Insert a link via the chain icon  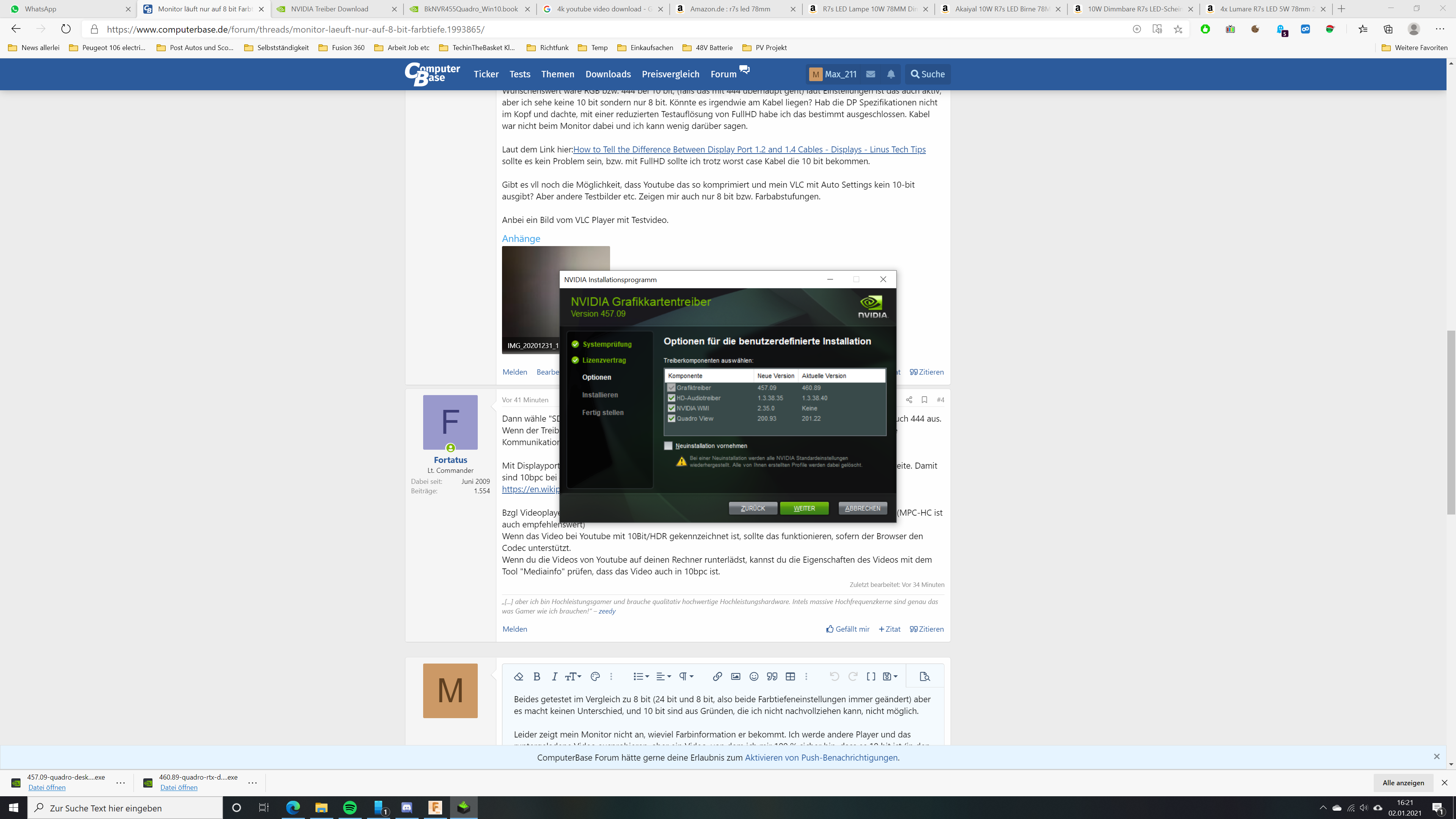pyautogui.click(x=717, y=676)
